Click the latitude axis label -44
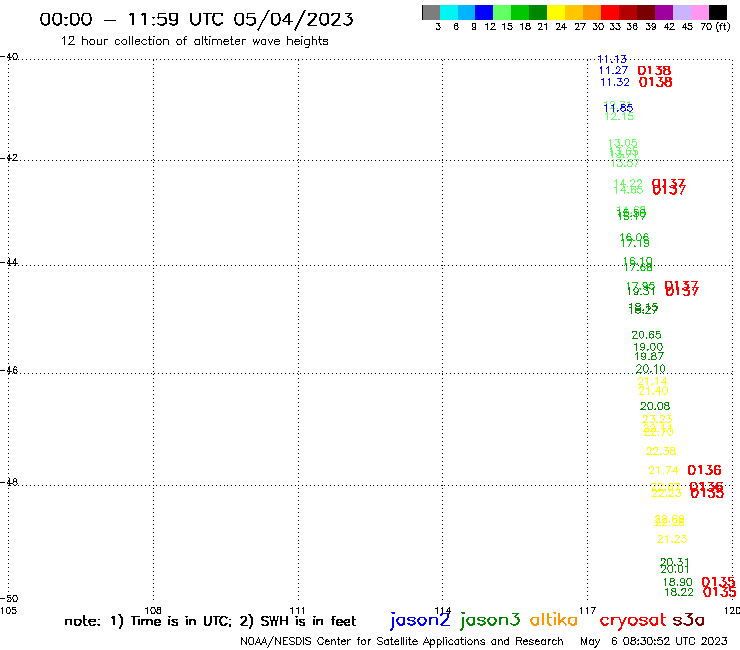 click(9, 262)
